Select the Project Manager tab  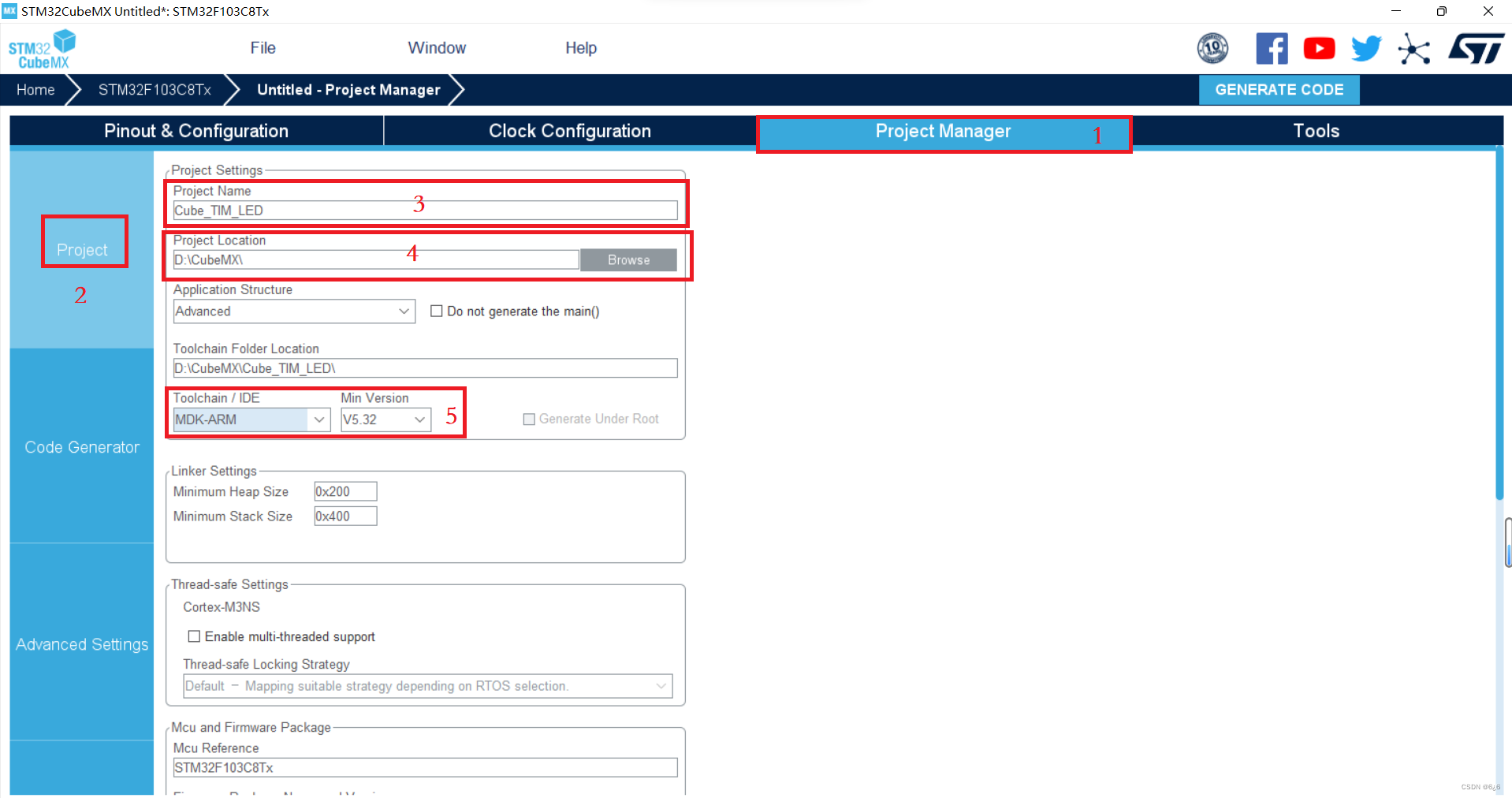point(944,132)
